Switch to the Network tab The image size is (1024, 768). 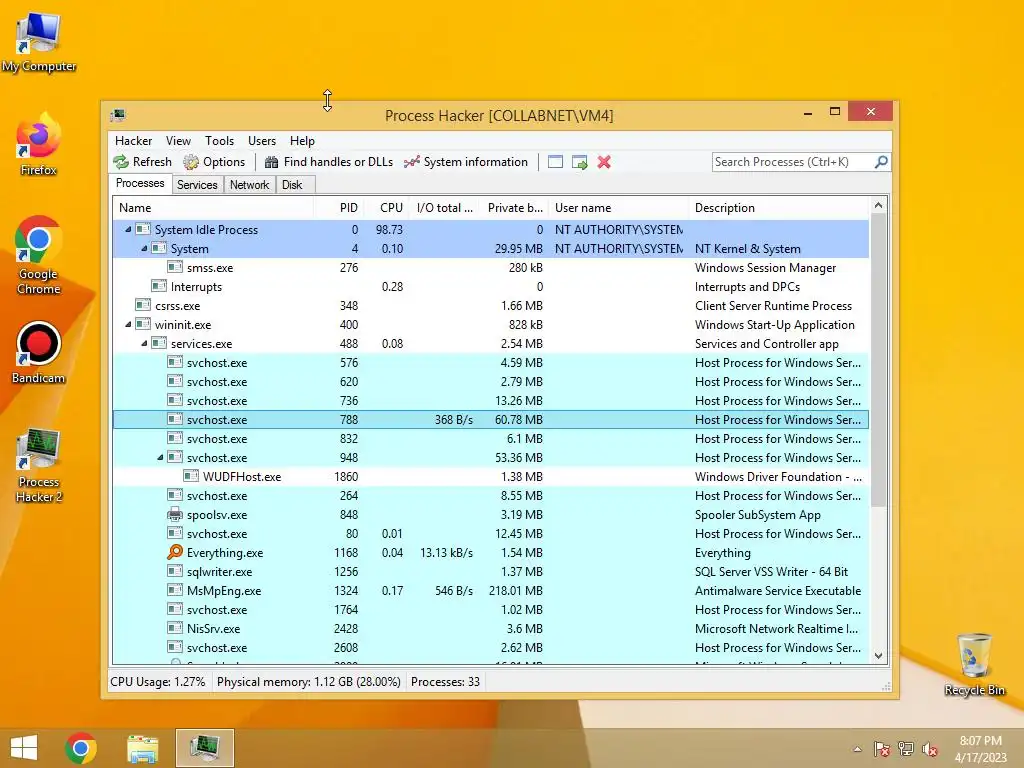[x=249, y=185]
